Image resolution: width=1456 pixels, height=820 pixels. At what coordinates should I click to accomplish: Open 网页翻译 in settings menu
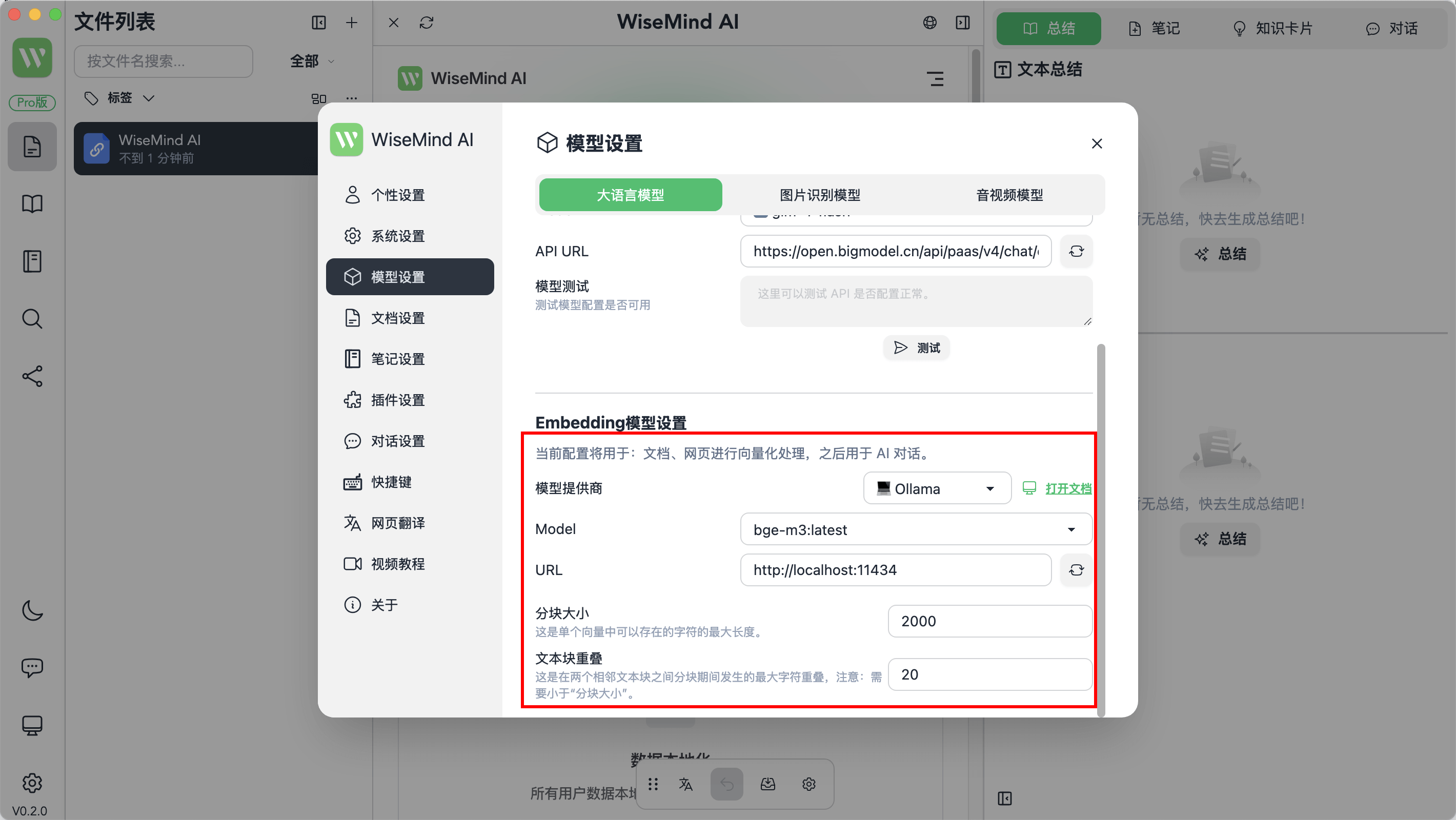pos(410,523)
